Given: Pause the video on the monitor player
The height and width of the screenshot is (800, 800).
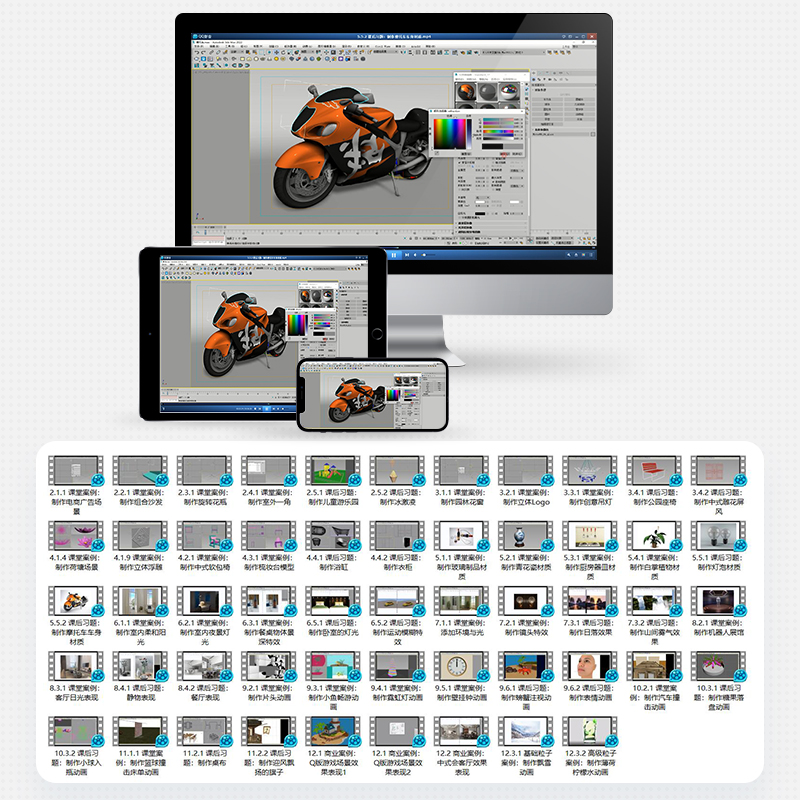Looking at the screenshot, I should [x=394, y=255].
